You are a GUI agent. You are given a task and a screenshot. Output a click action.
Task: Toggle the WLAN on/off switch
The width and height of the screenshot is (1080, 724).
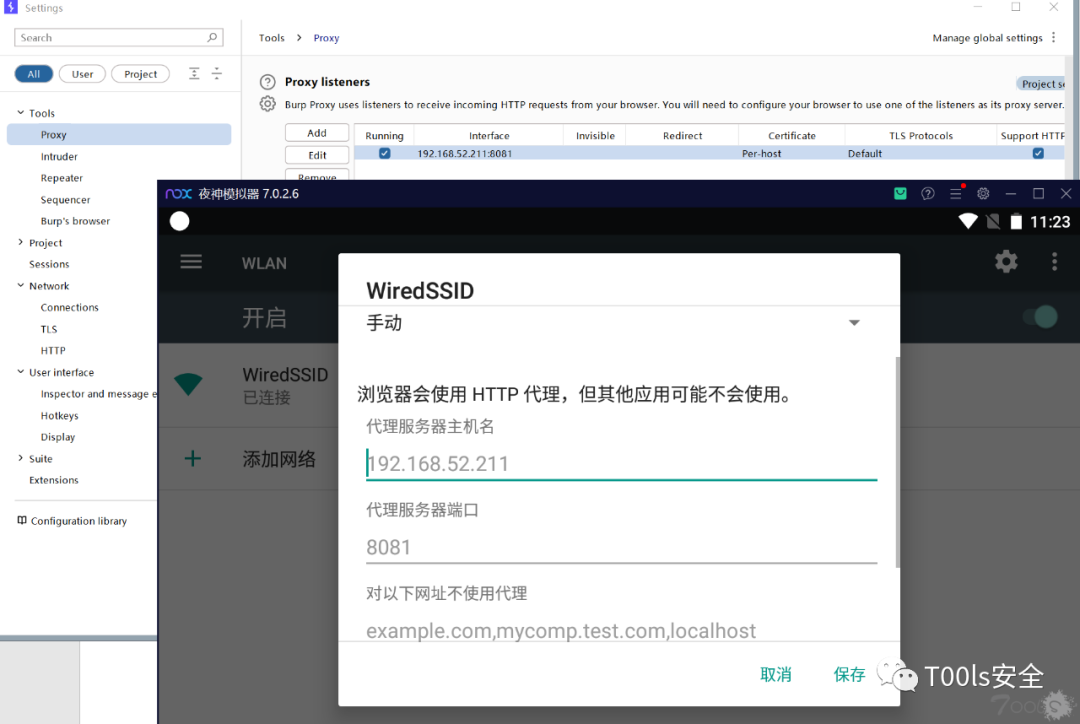1041,317
